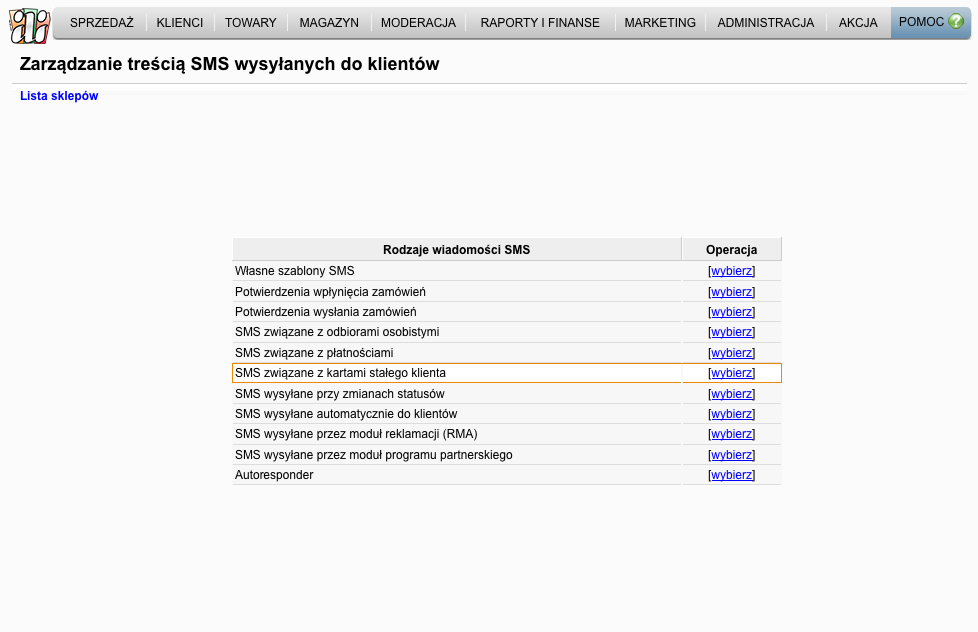Go to Lista sklepów link
This screenshot has width=978, height=632.
[x=59, y=96]
